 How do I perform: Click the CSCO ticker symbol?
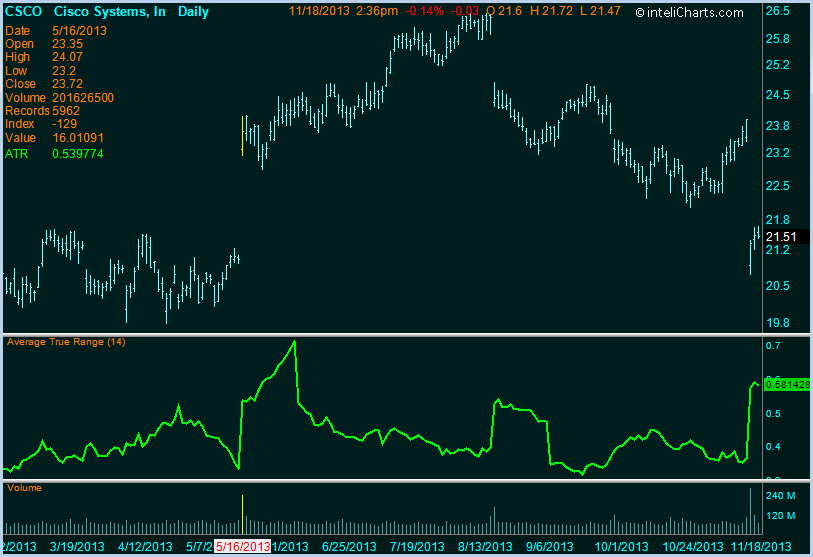click(x=23, y=11)
